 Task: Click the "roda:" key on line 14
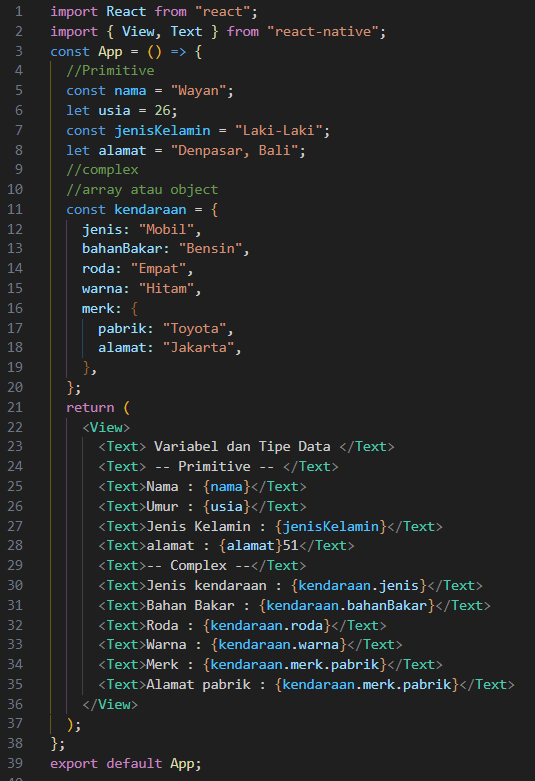coord(102,269)
